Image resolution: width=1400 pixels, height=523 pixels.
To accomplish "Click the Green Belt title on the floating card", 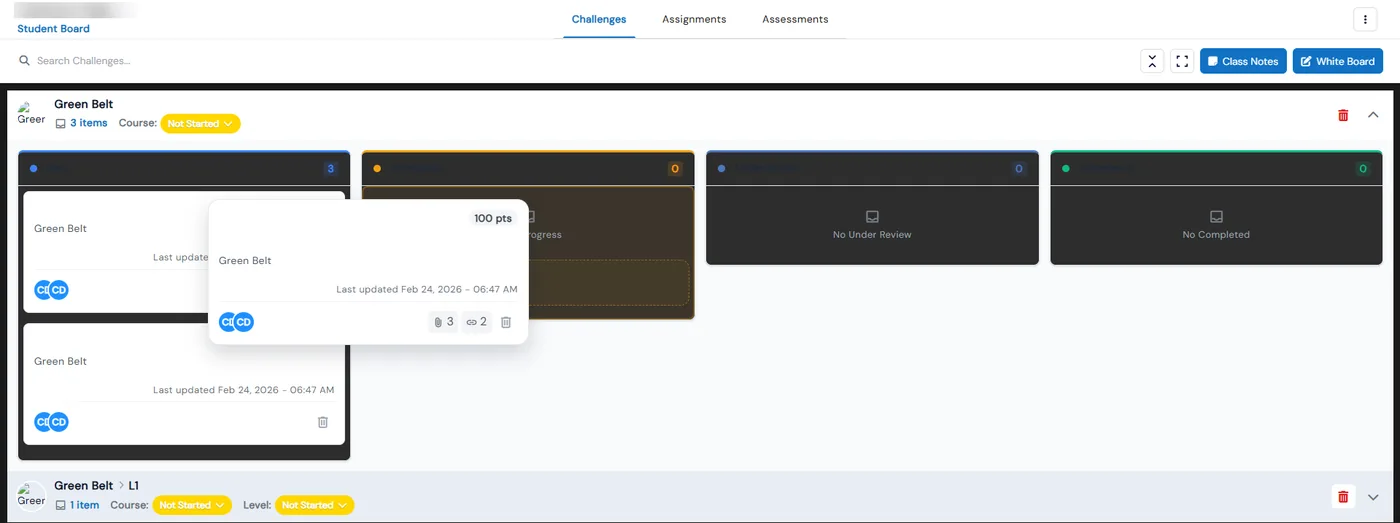I will coord(245,261).
